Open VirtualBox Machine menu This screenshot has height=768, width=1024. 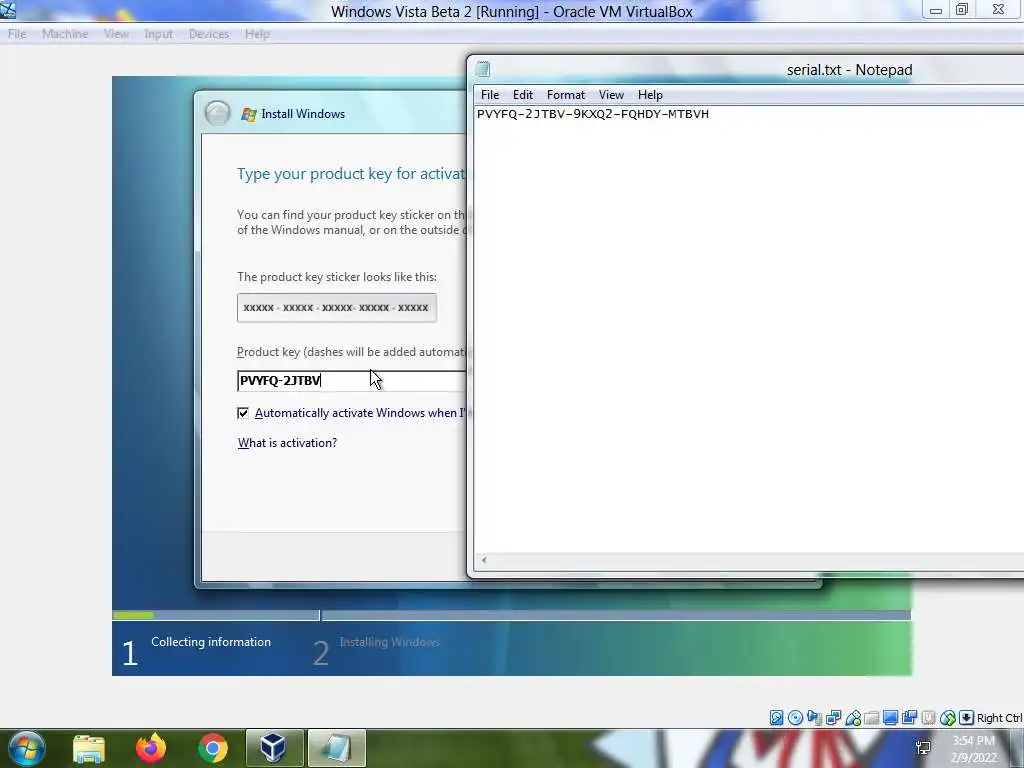[65, 34]
